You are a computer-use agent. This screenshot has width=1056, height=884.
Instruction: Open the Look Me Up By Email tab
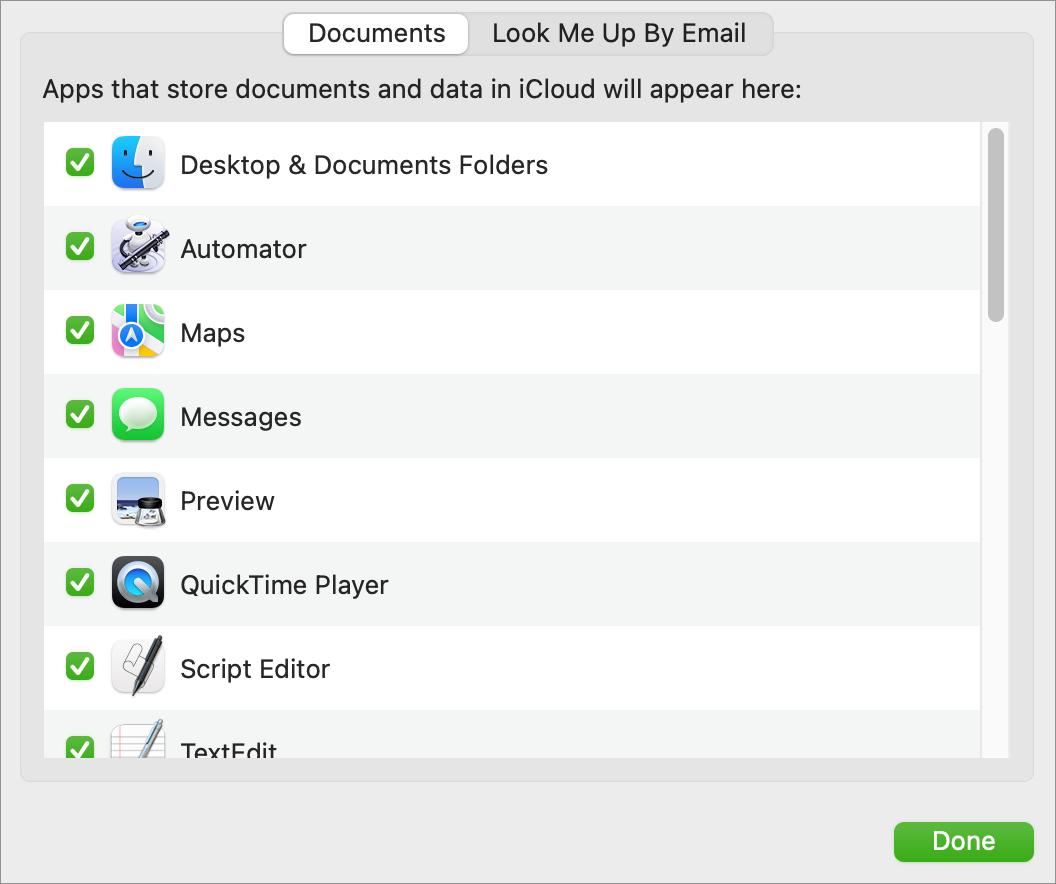point(620,34)
